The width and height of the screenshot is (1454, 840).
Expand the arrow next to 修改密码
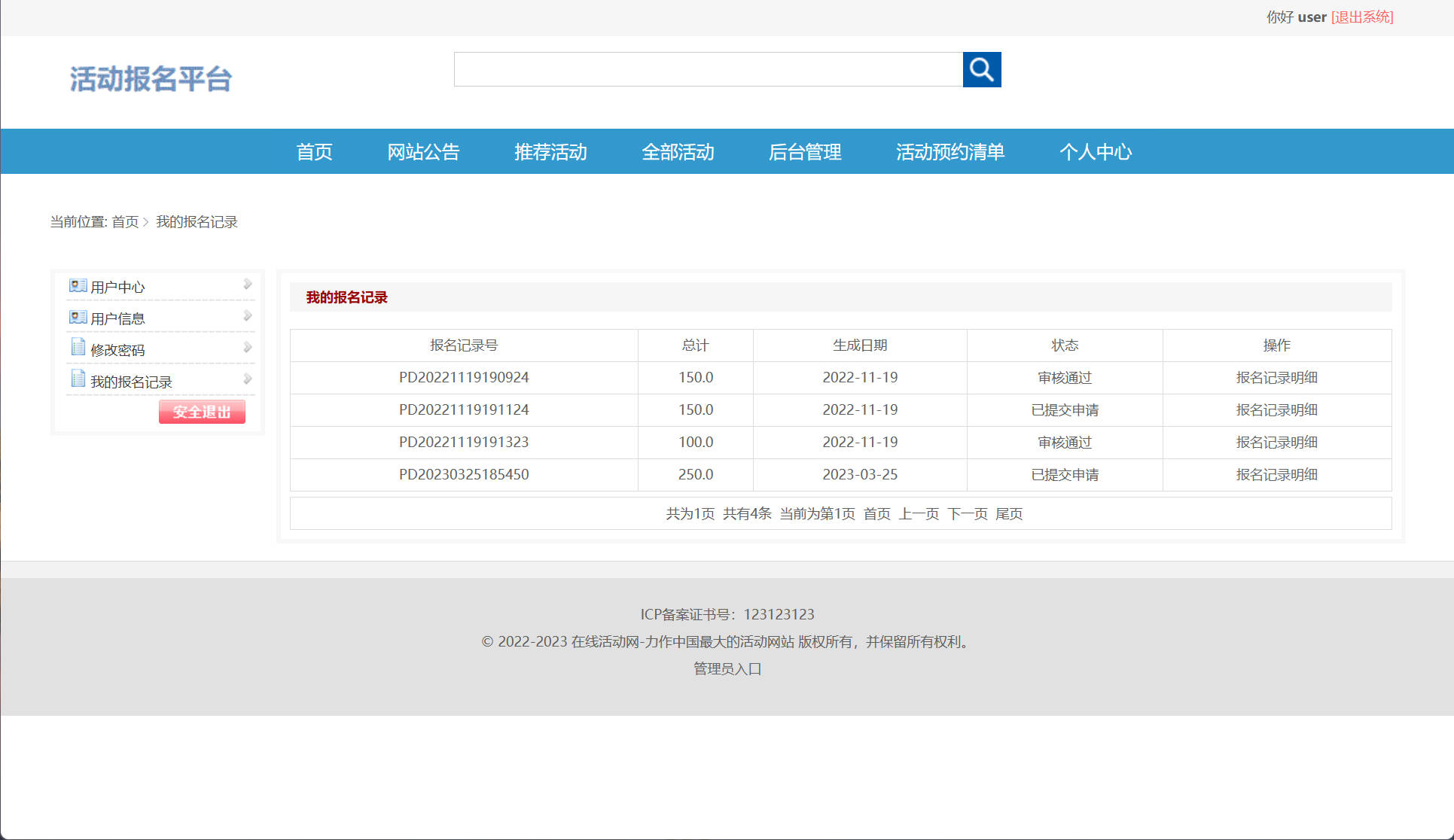pos(247,347)
